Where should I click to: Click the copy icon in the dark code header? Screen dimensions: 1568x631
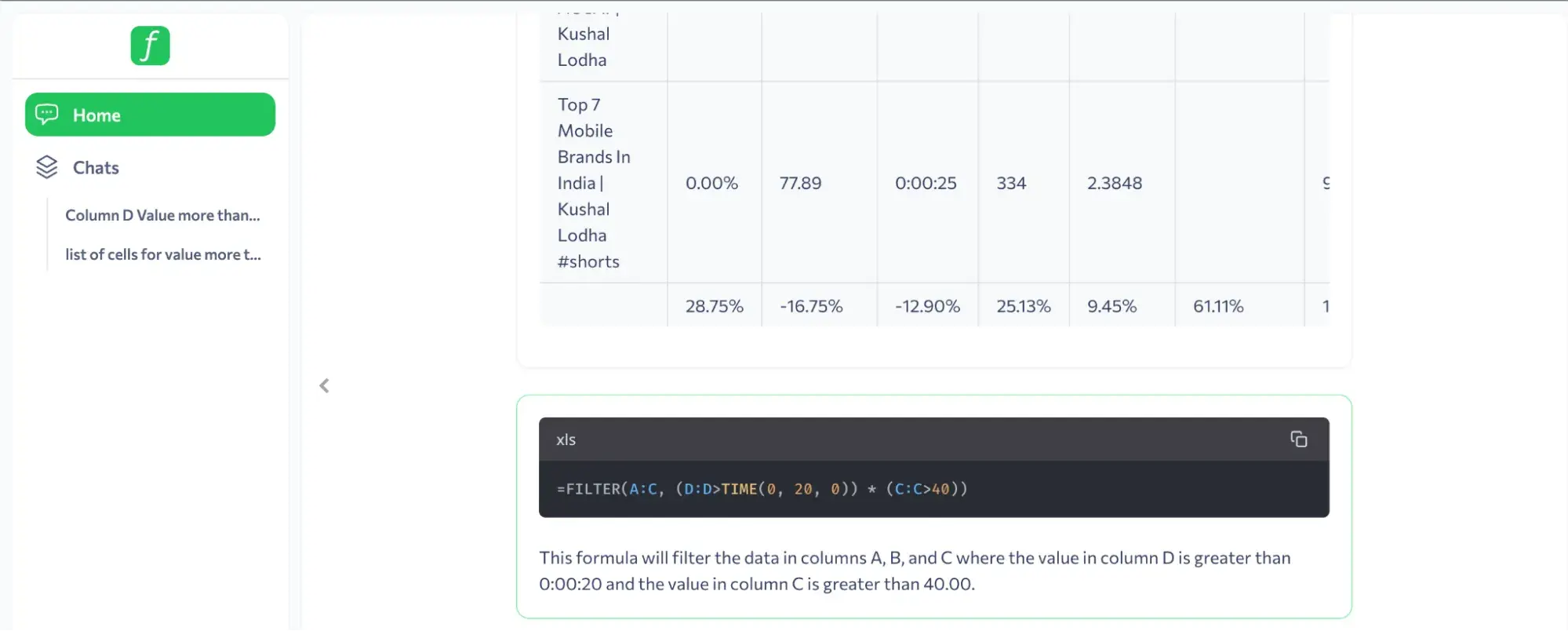[x=1298, y=439]
